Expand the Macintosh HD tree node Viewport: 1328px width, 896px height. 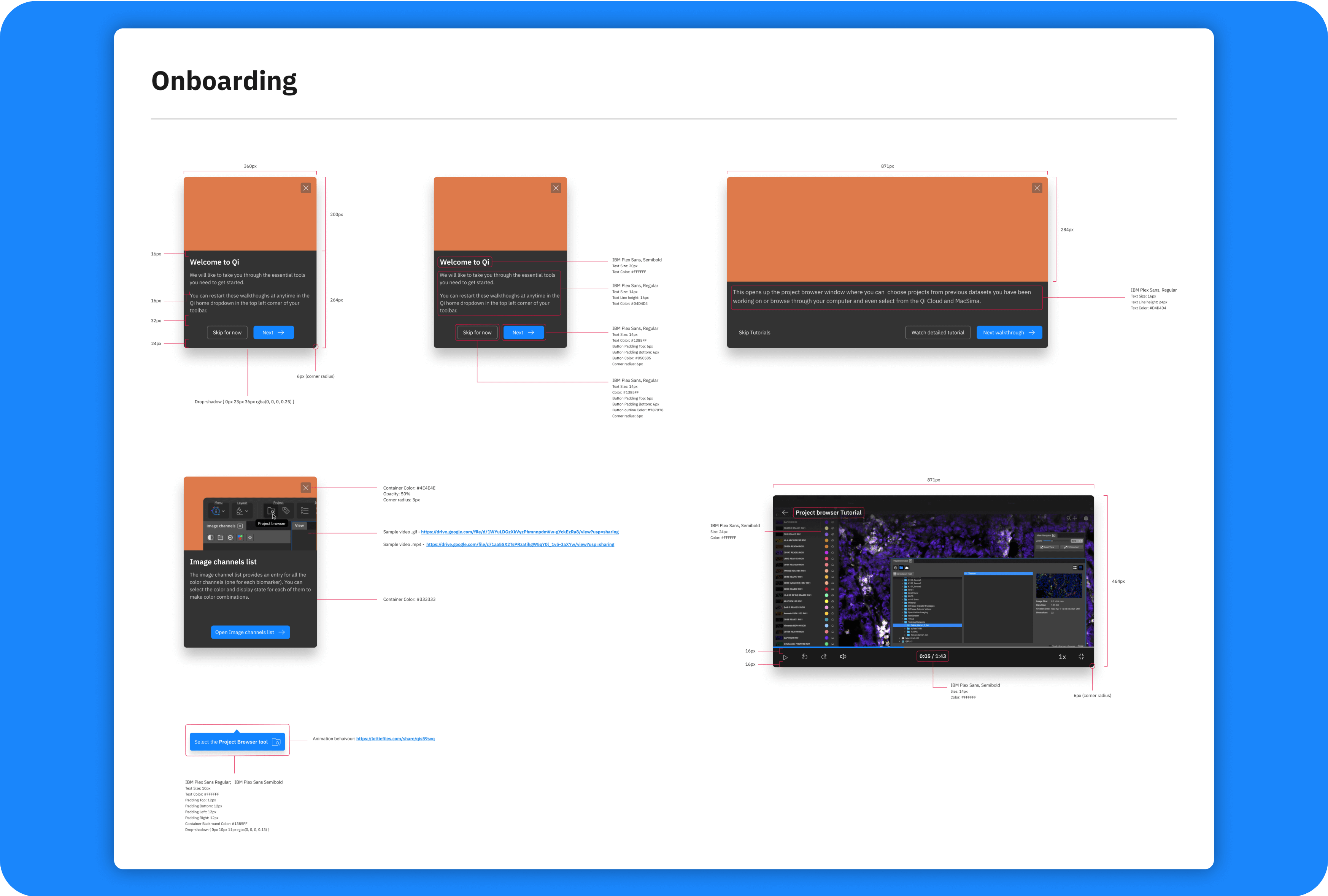[x=899, y=638]
